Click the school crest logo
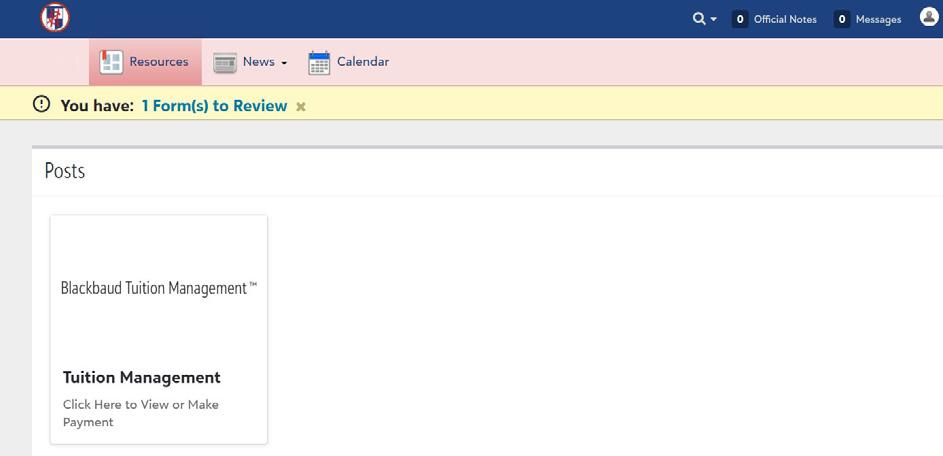 tap(55, 17)
